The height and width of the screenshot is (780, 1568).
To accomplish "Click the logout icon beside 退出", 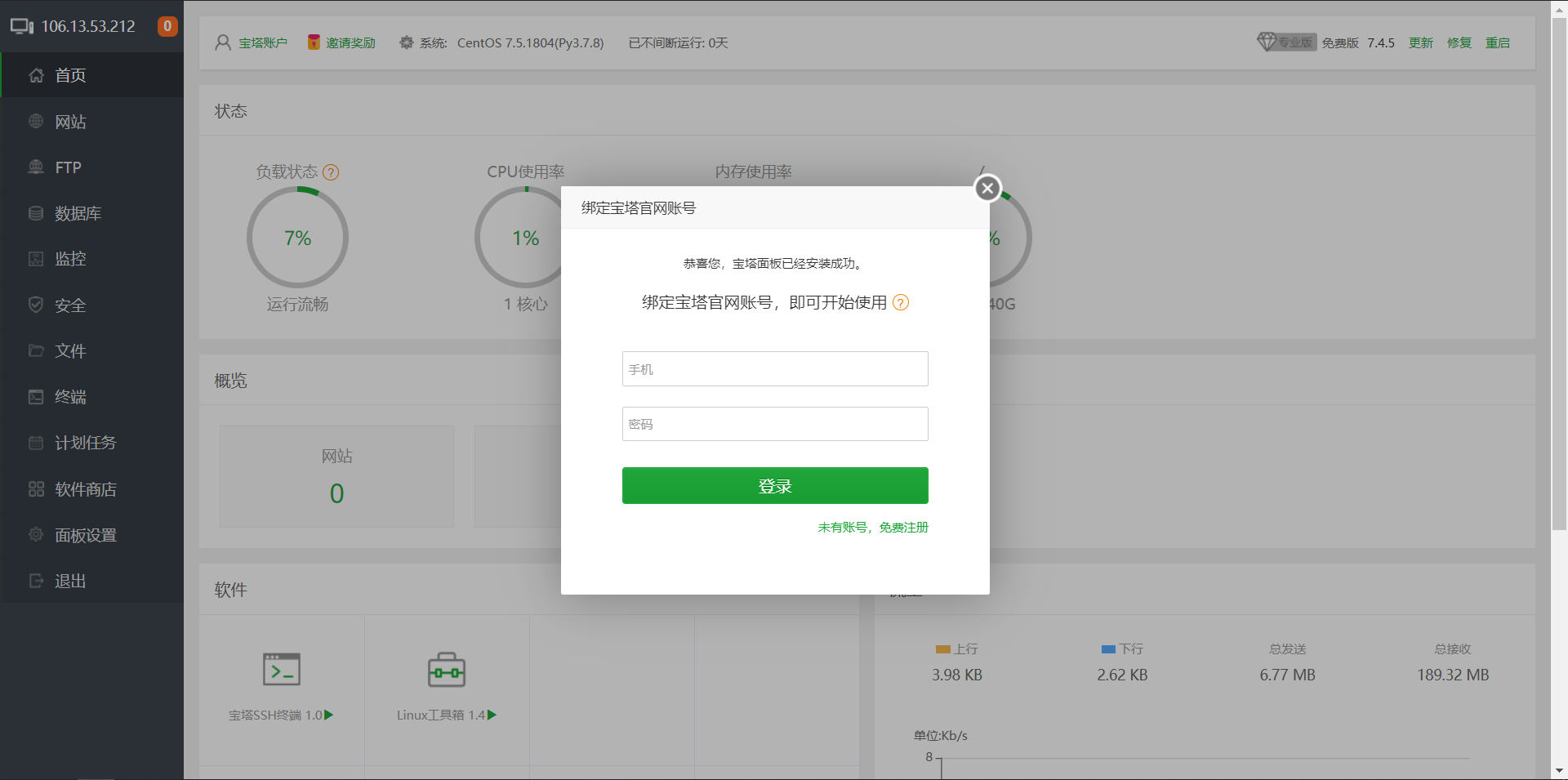I will (x=36, y=581).
